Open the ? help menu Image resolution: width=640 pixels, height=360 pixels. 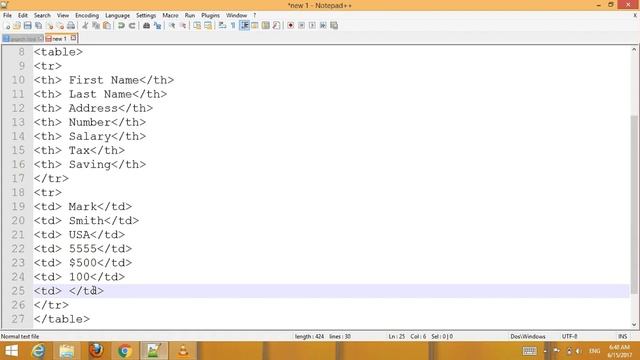click(255, 15)
